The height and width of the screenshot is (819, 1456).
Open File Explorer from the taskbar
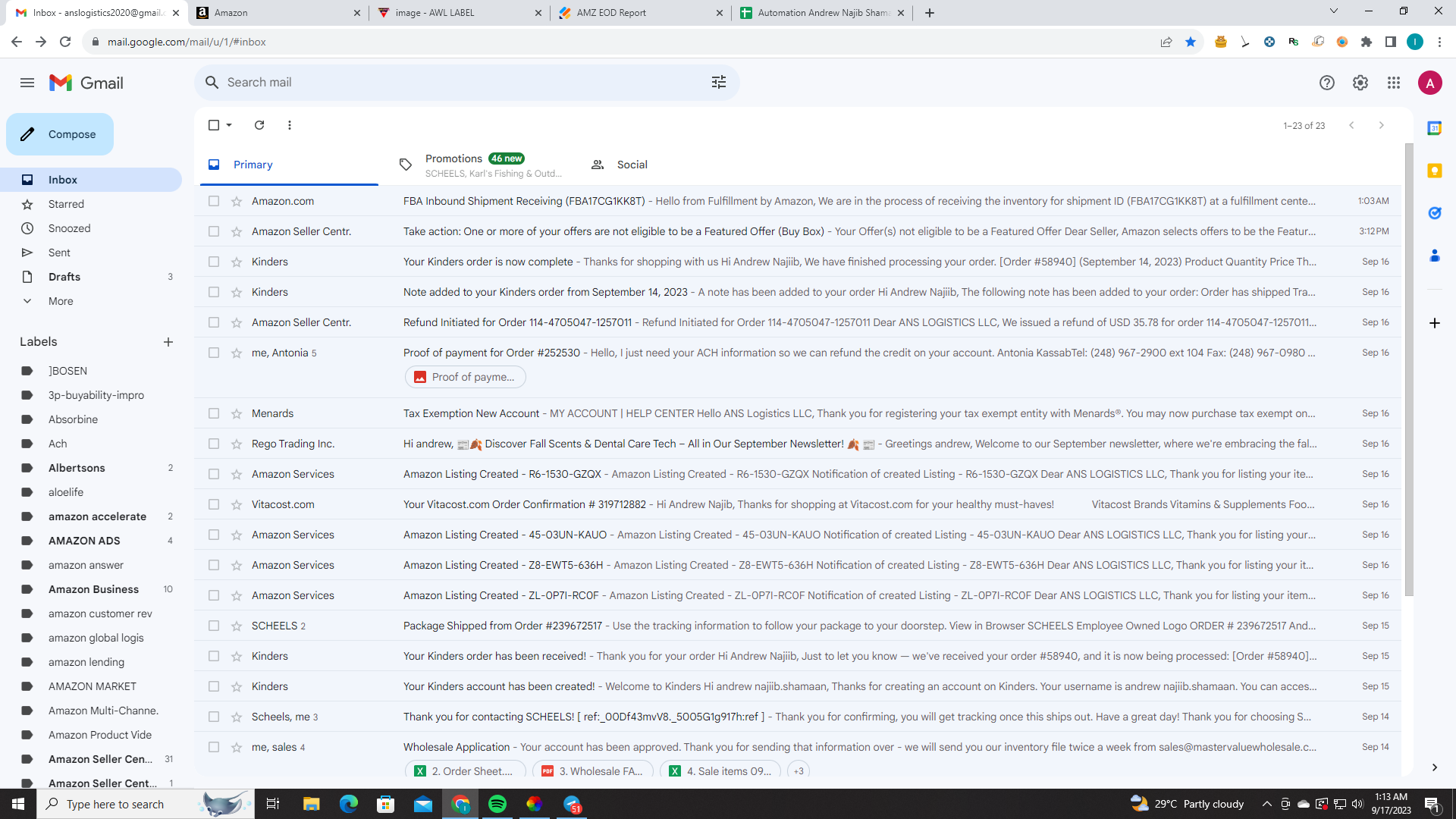(x=311, y=804)
